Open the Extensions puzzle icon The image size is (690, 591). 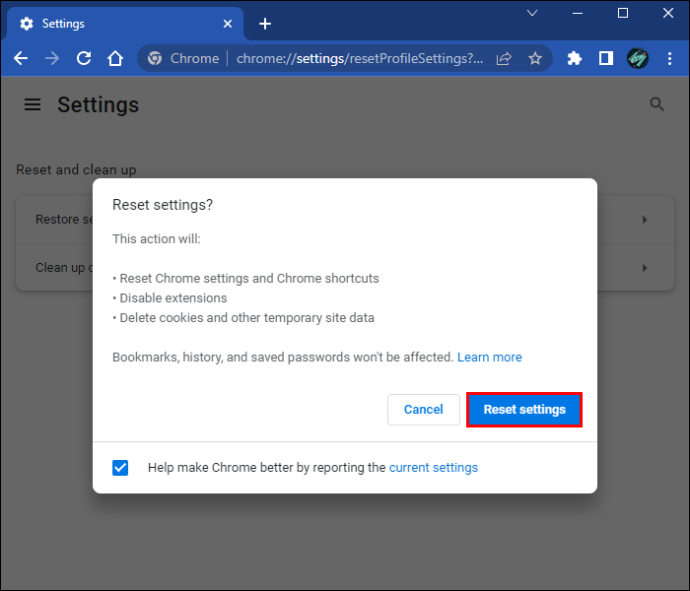(574, 58)
